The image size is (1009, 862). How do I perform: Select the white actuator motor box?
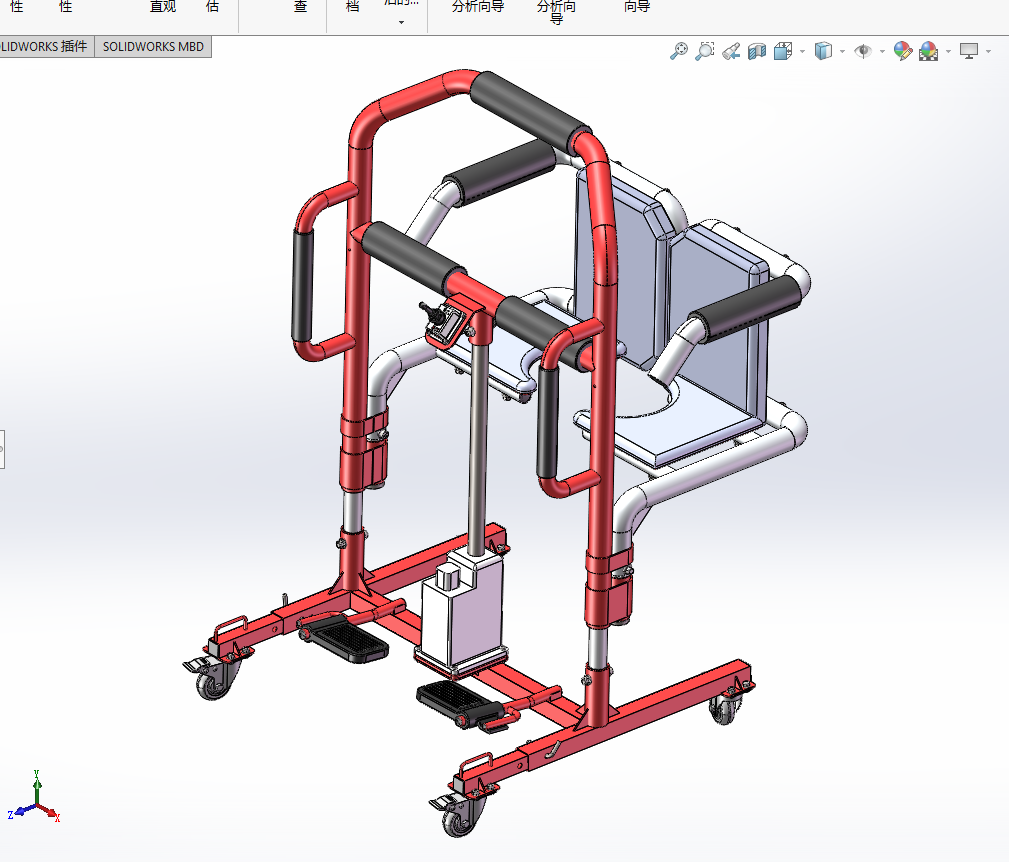click(463, 607)
